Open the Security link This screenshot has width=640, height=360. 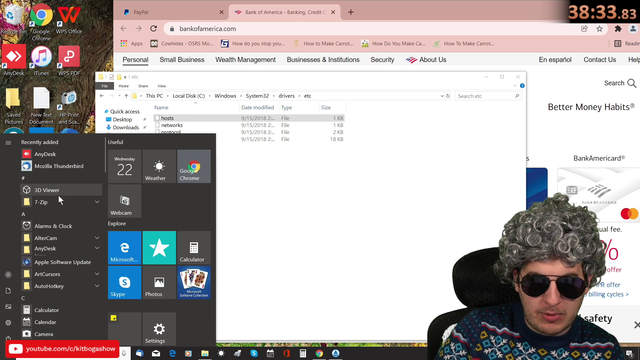click(382, 60)
